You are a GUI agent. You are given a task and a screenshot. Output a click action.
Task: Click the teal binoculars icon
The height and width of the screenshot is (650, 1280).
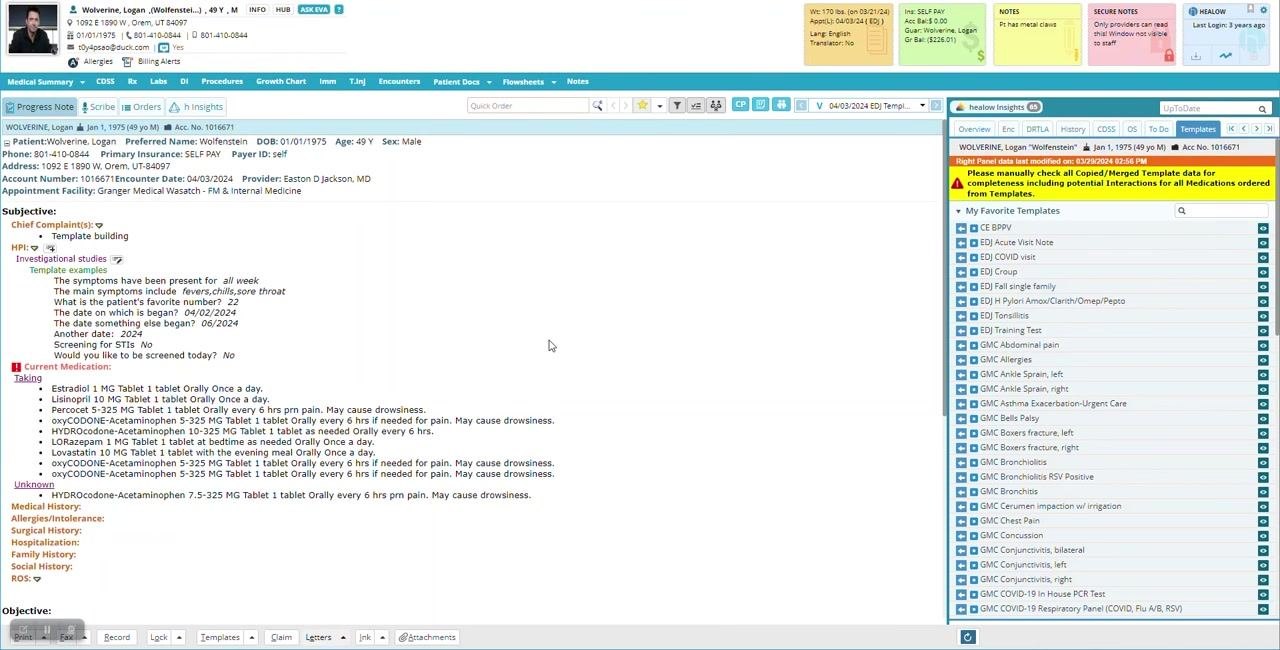pyautogui.click(x=781, y=105)
